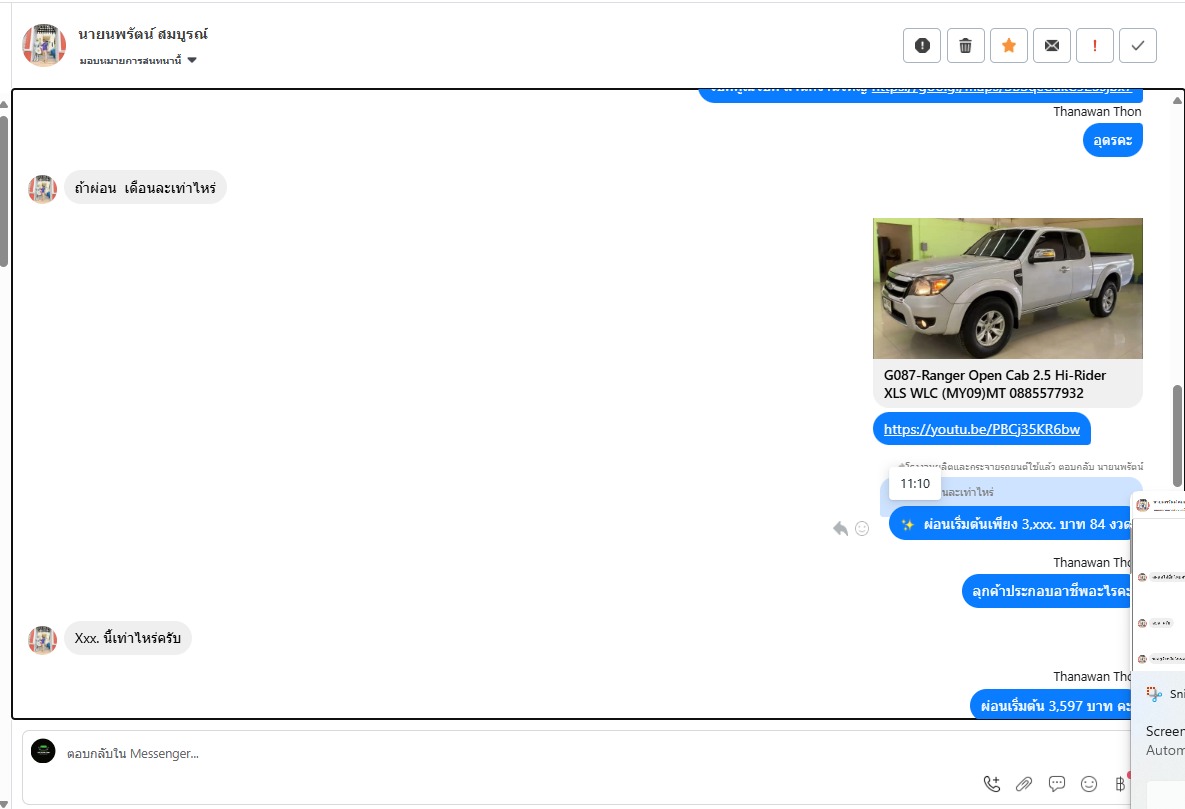Screen dimensions: 1185x809
Task: Mark conversation done with checkmark icon
Action: click(x=1137, y=45)
